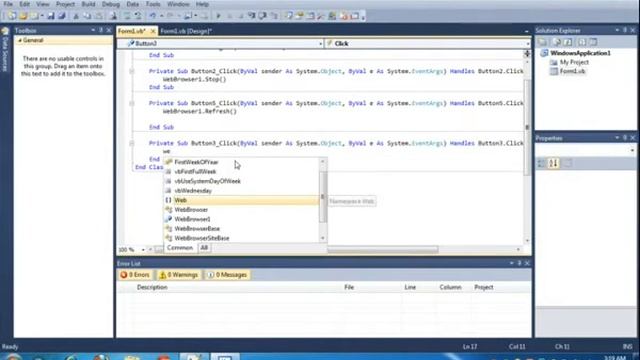Image resolution: width=640 pixels, height=360 pixels.
Task: Click the Comment out lines icon
Action: tap(127, 16)
